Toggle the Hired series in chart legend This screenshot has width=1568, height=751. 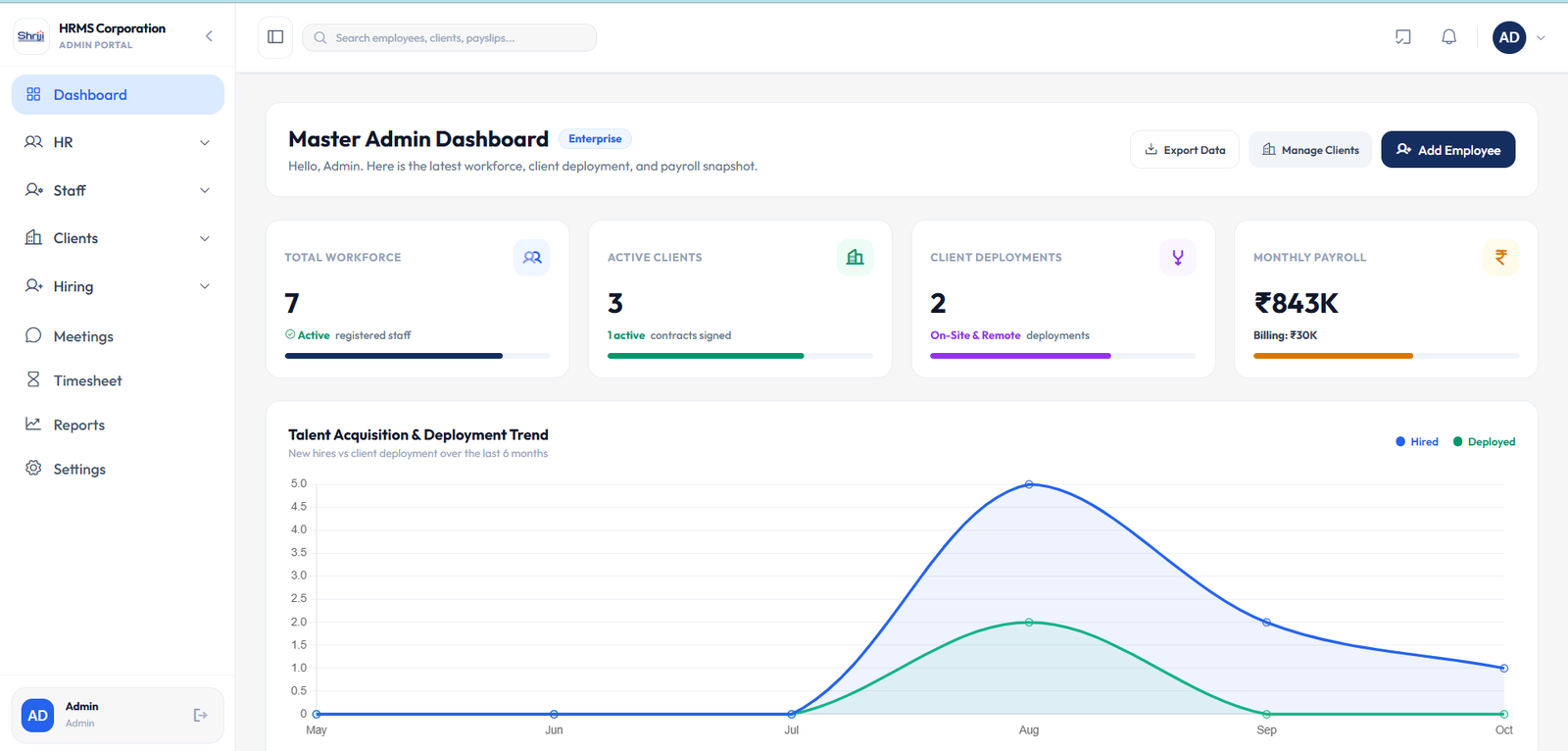(x=1417, y=442)
